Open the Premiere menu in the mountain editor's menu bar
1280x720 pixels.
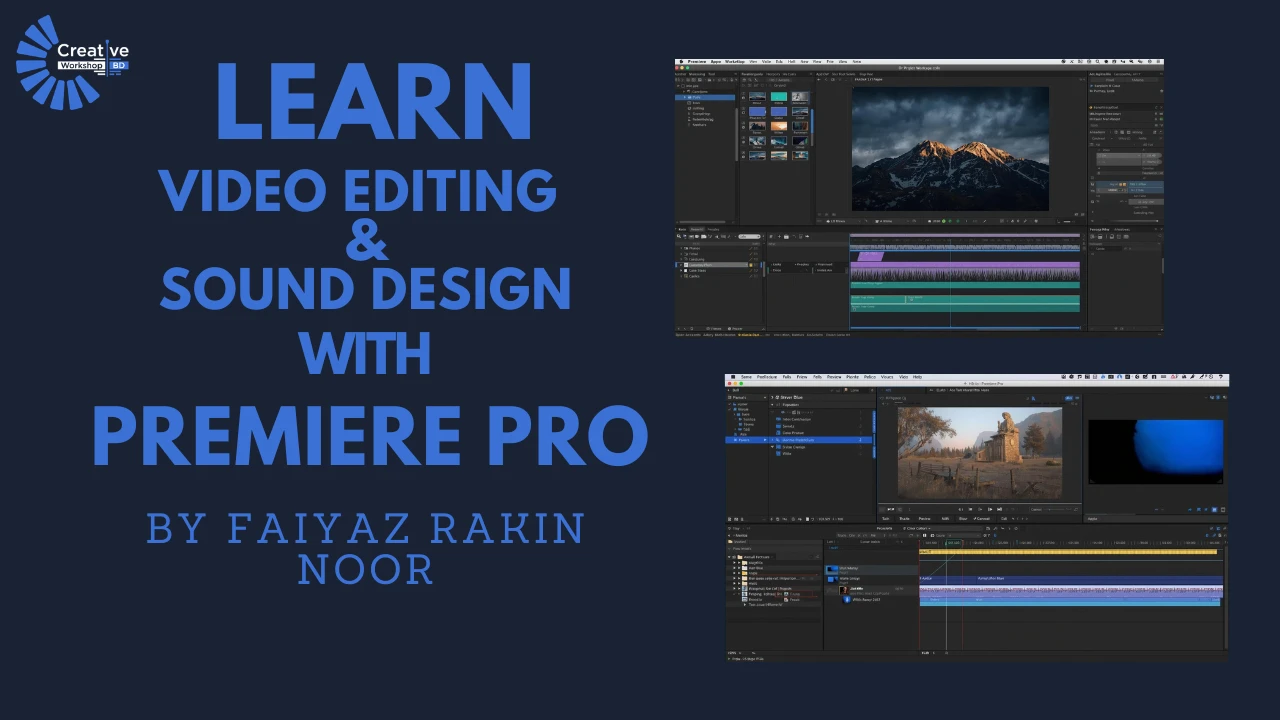696,62
